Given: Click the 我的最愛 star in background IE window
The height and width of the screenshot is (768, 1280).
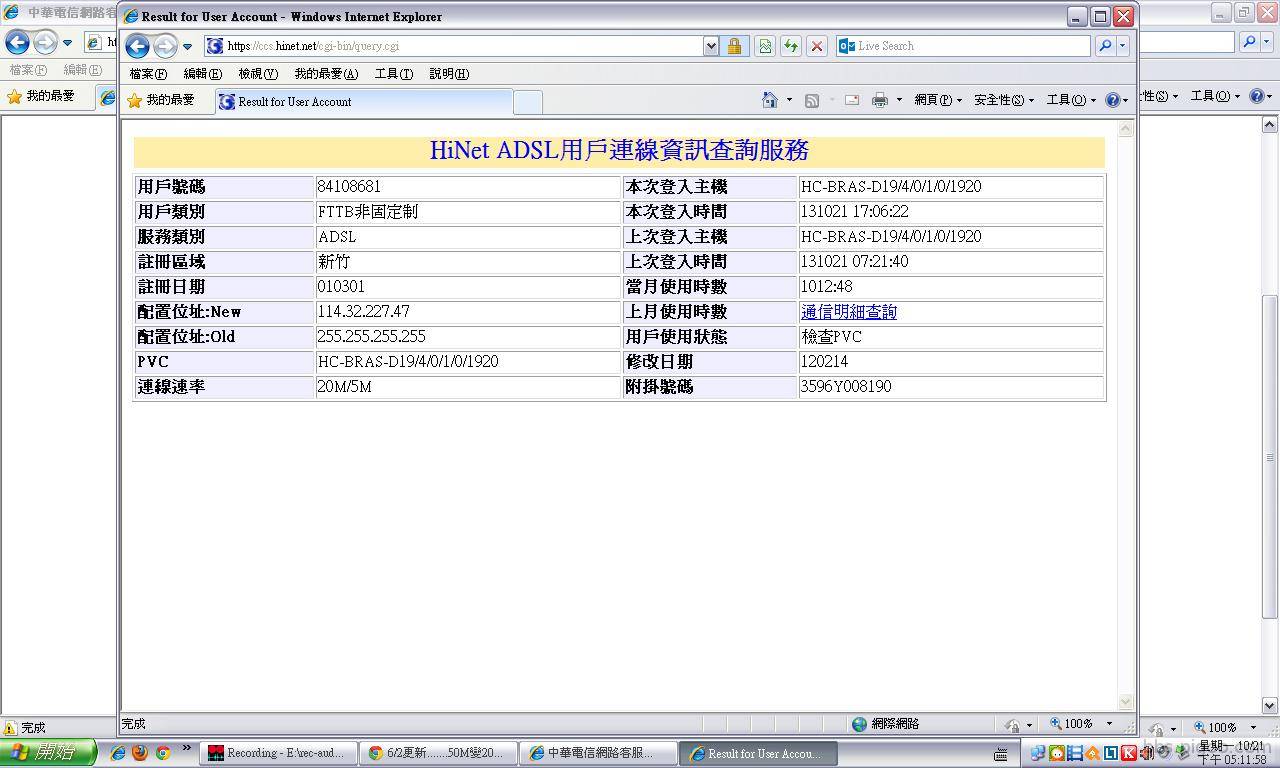Looking at the screenshot, I should [x=40, y=96].
